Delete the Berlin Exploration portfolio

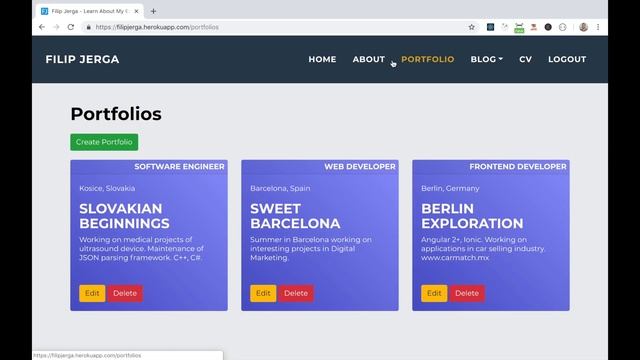[x=467, y=293]
